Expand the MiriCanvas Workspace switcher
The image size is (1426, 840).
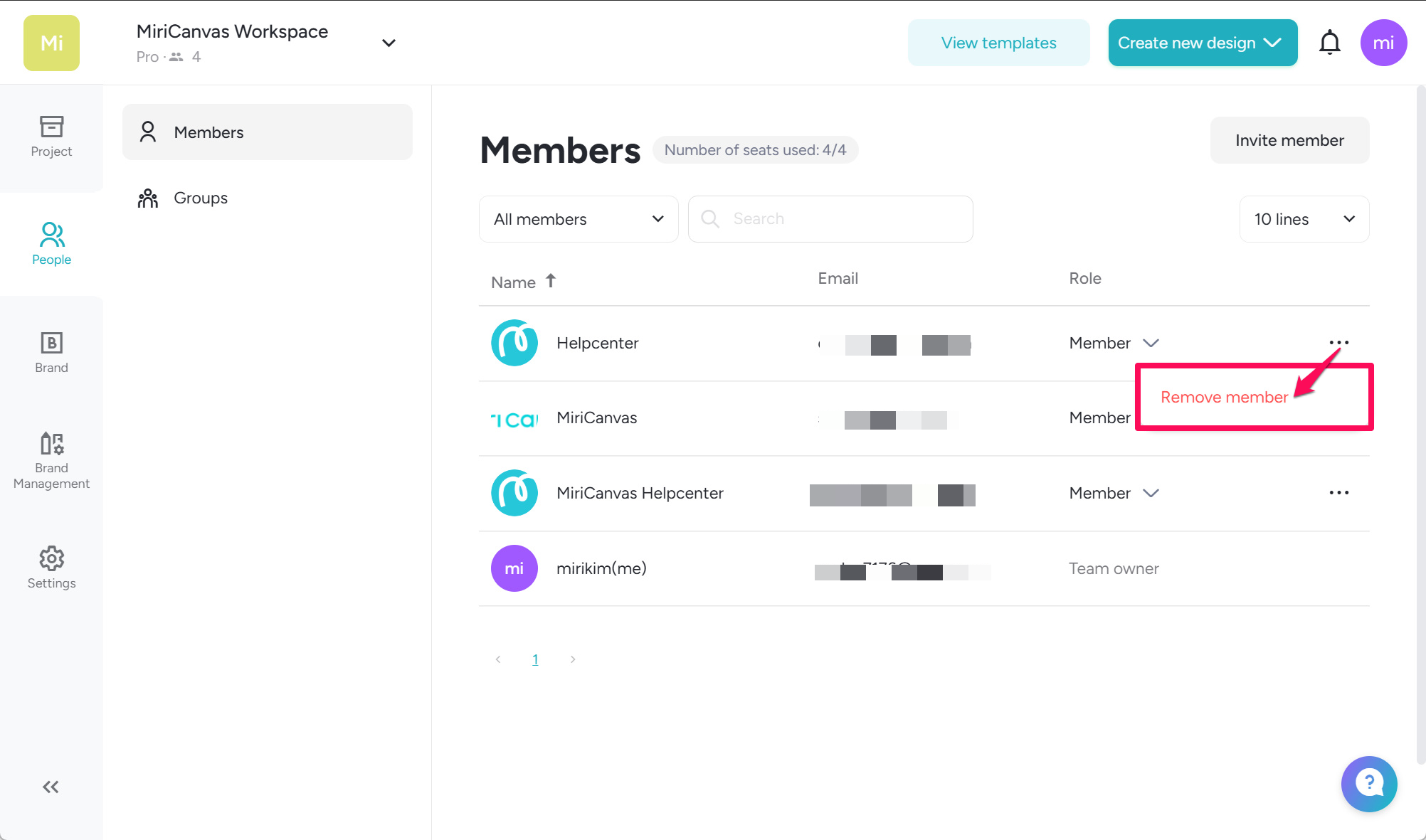click(x=389, y=43)
